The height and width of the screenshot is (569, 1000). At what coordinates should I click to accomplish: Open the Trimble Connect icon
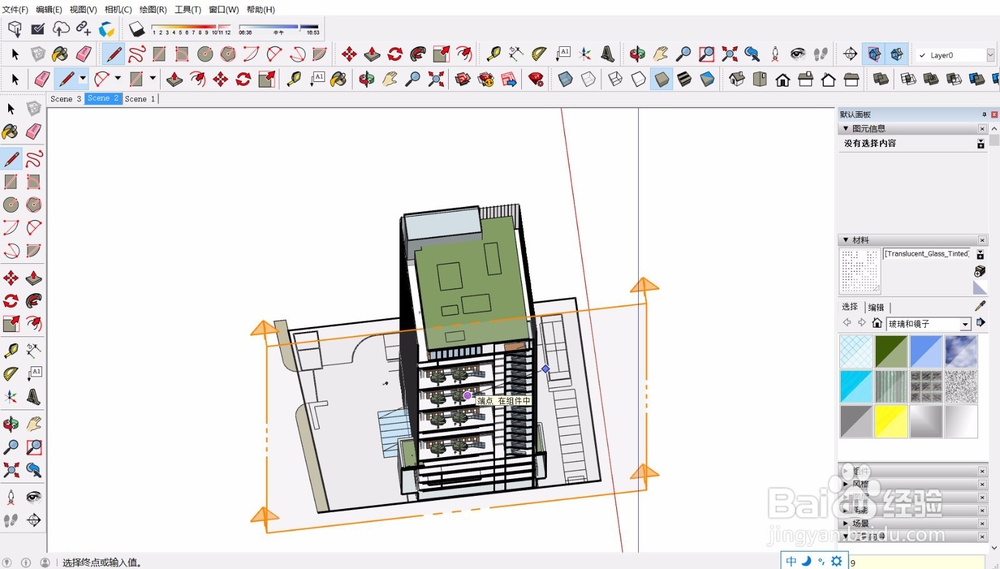[x=107, y=29]
